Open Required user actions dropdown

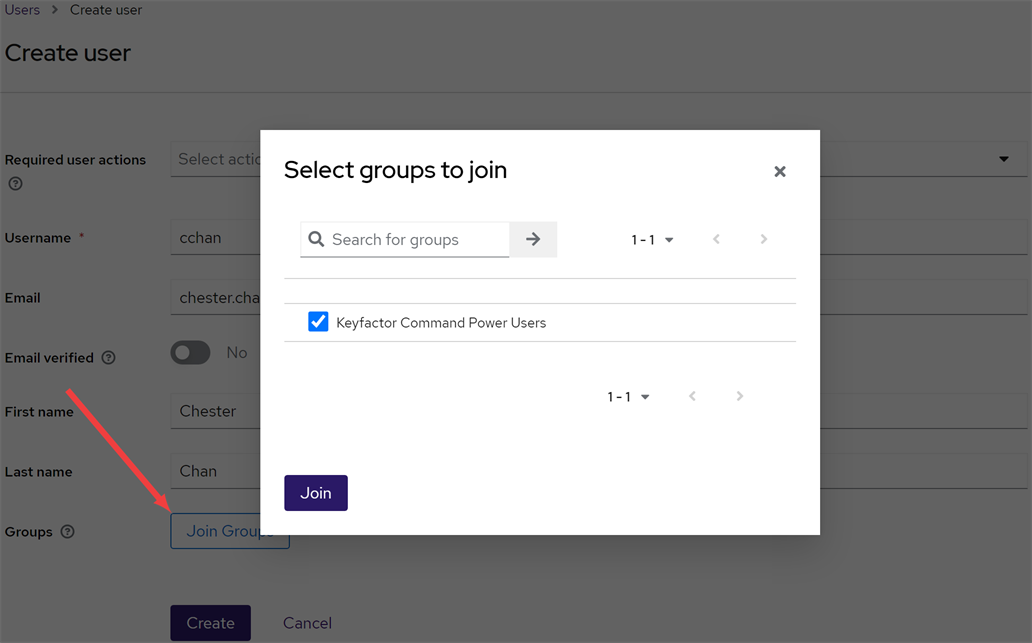(x=1003, y=159)
